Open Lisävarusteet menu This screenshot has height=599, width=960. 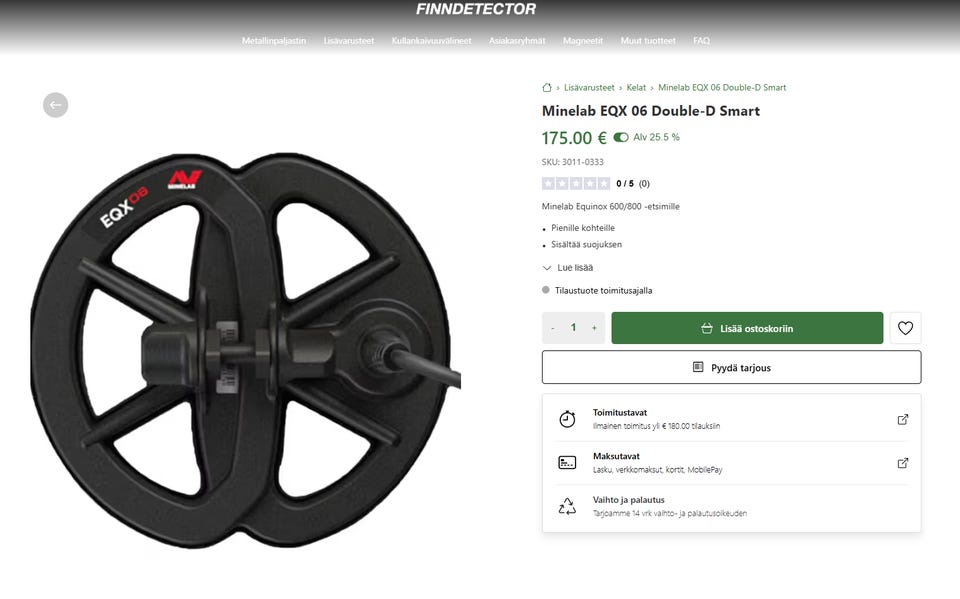(x=348, y=40)
